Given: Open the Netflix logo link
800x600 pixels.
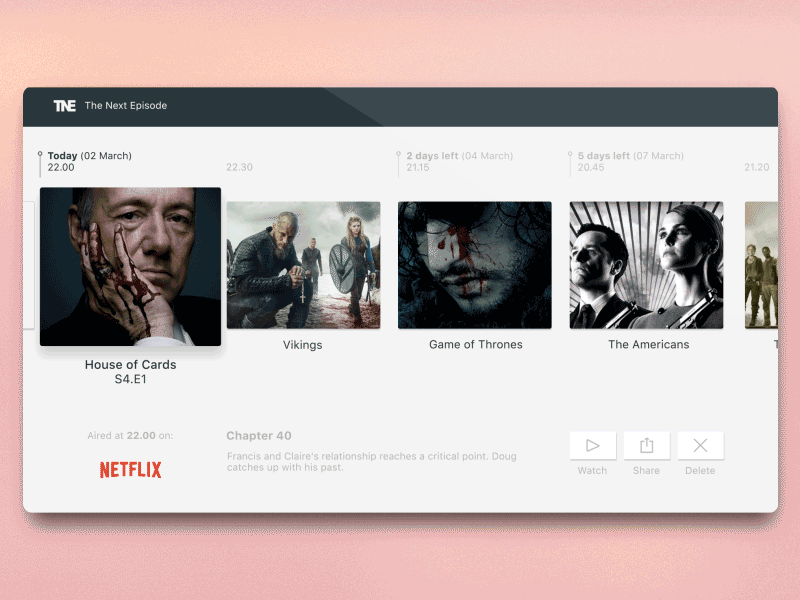Looking at the screenshot, I should tap(130, 469).
